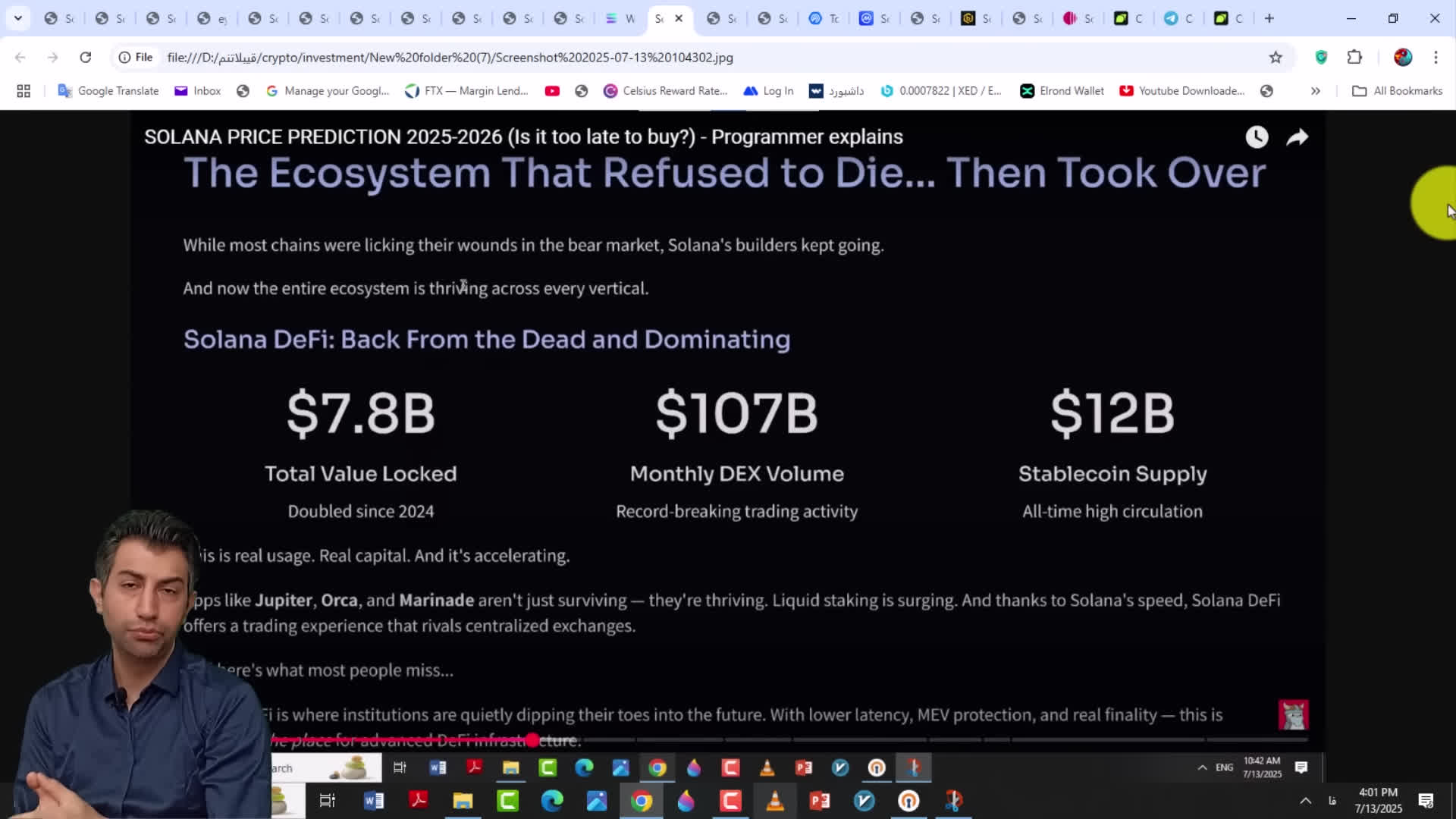Go forward to the next page
The width and height of the screenshot is (1456, 819).
tap(52, 57)
